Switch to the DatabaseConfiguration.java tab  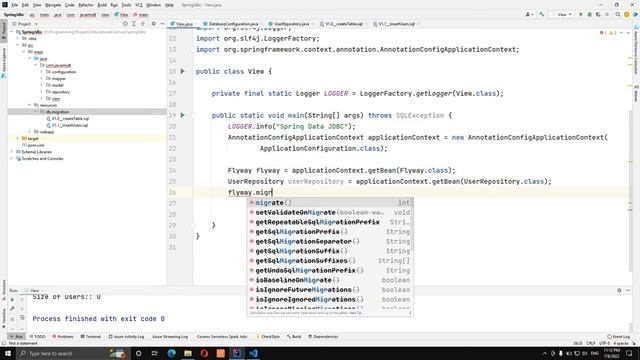(x=233, y=24)
